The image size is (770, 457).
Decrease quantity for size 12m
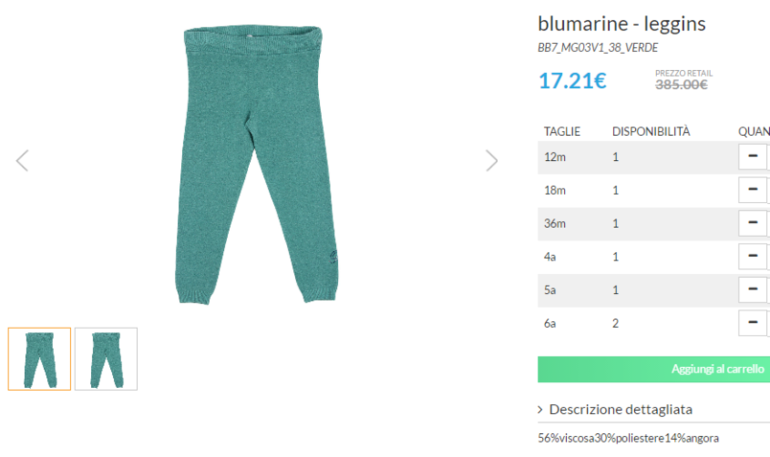pos(751,157)
